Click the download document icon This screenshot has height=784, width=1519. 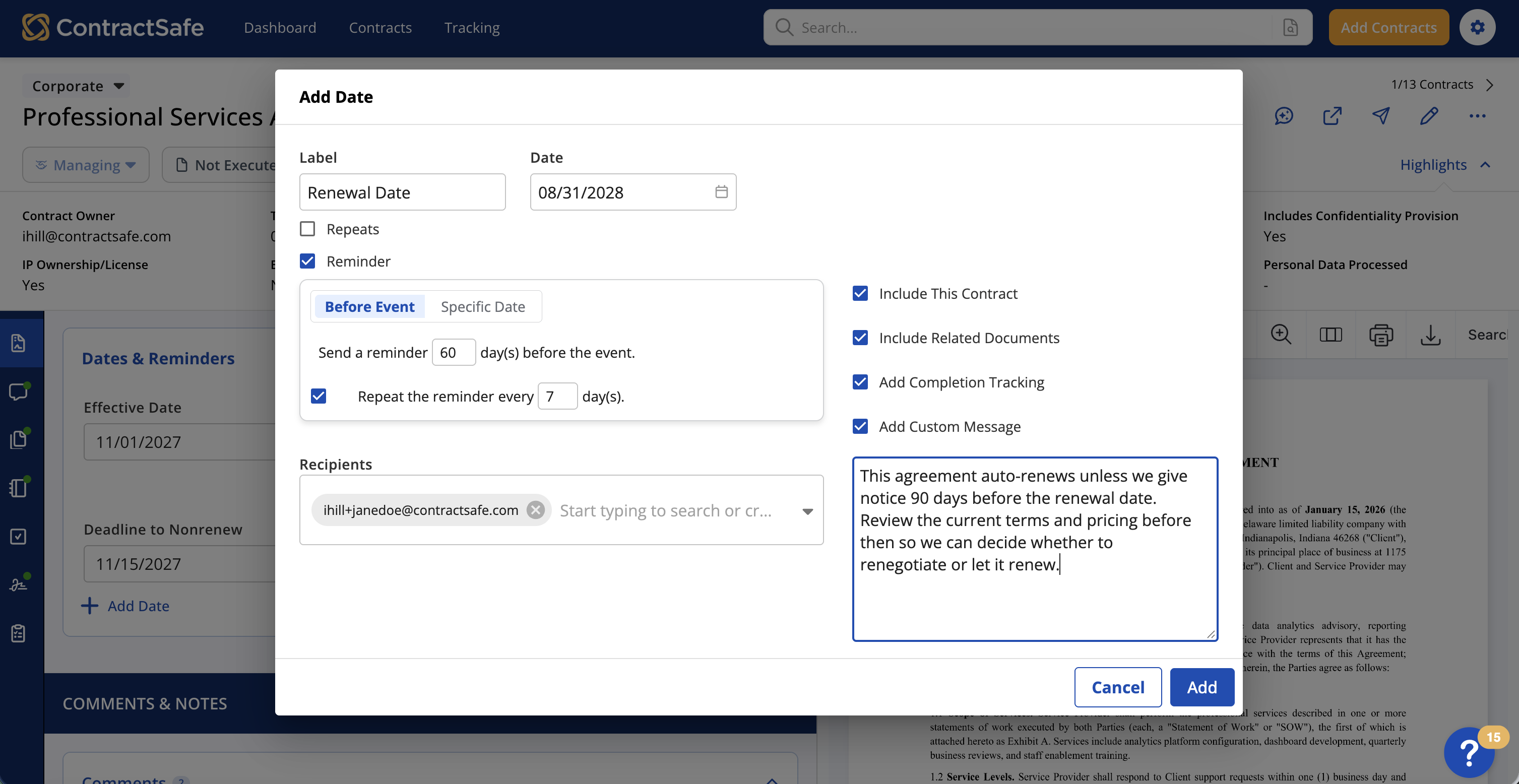1430,335
